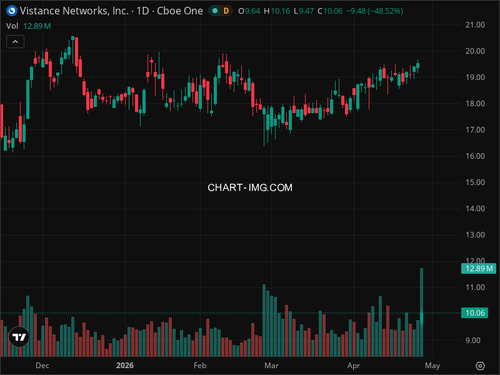Click the May time axis label
Viewport: 500px width, 375px height.
432,366
